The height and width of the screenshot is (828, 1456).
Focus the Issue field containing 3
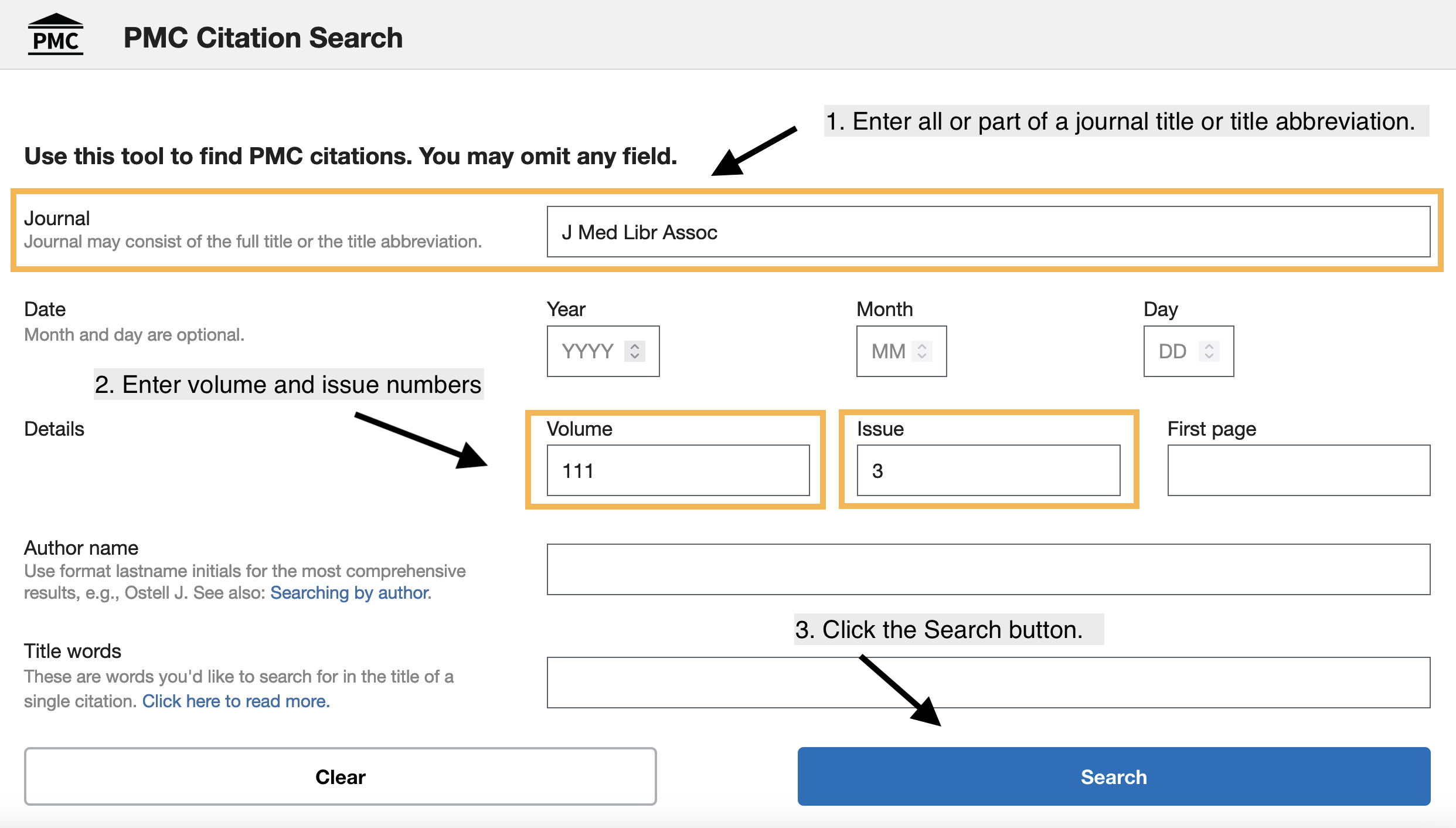point(988,470)
